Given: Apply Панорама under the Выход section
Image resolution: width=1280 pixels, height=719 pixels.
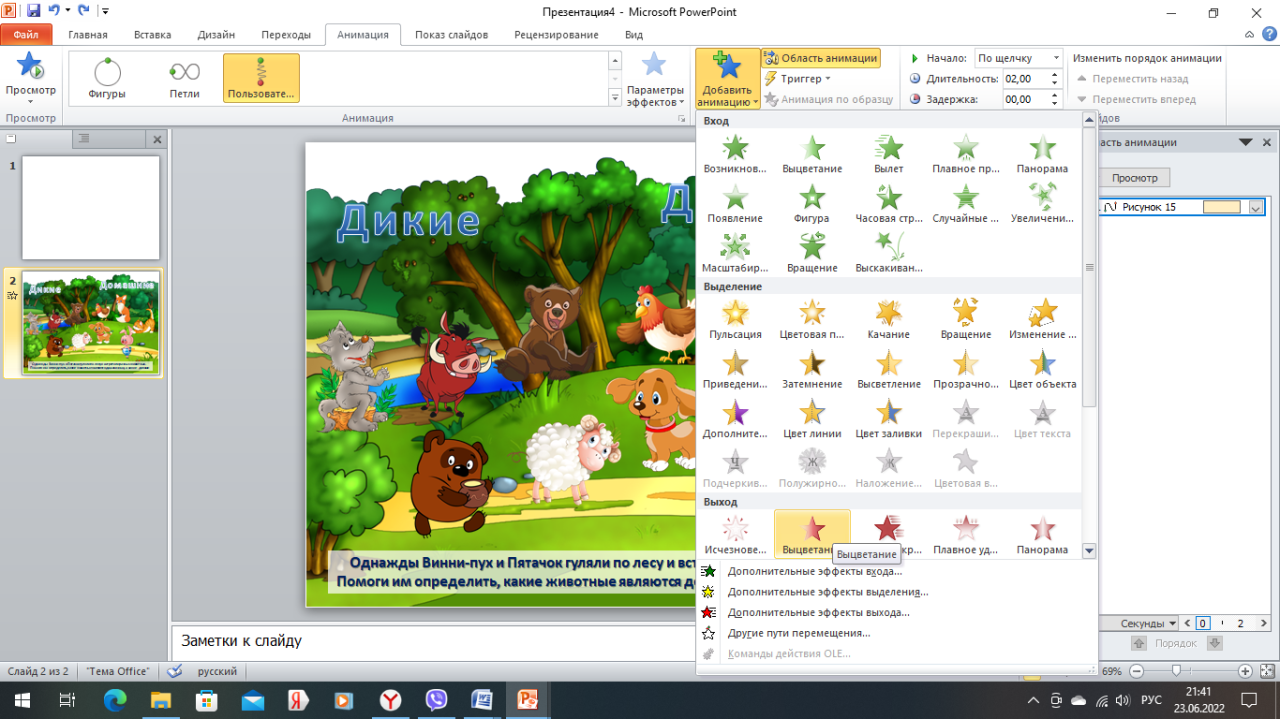Looking at the screenshot, I should point(1043,535).
